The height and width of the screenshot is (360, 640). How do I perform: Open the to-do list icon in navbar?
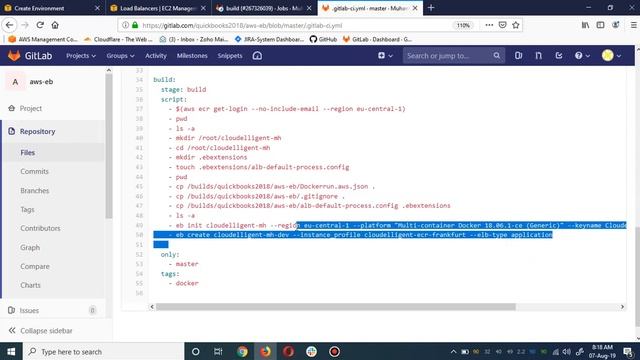(559, 56)
